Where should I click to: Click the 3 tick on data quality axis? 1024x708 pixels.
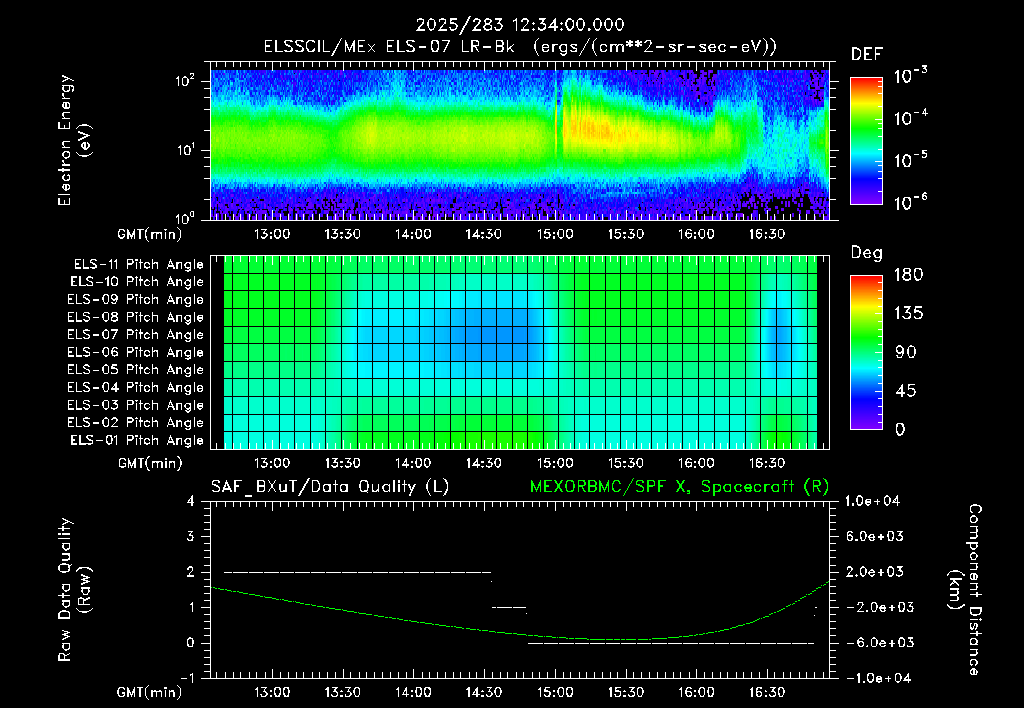coord(191,536)
